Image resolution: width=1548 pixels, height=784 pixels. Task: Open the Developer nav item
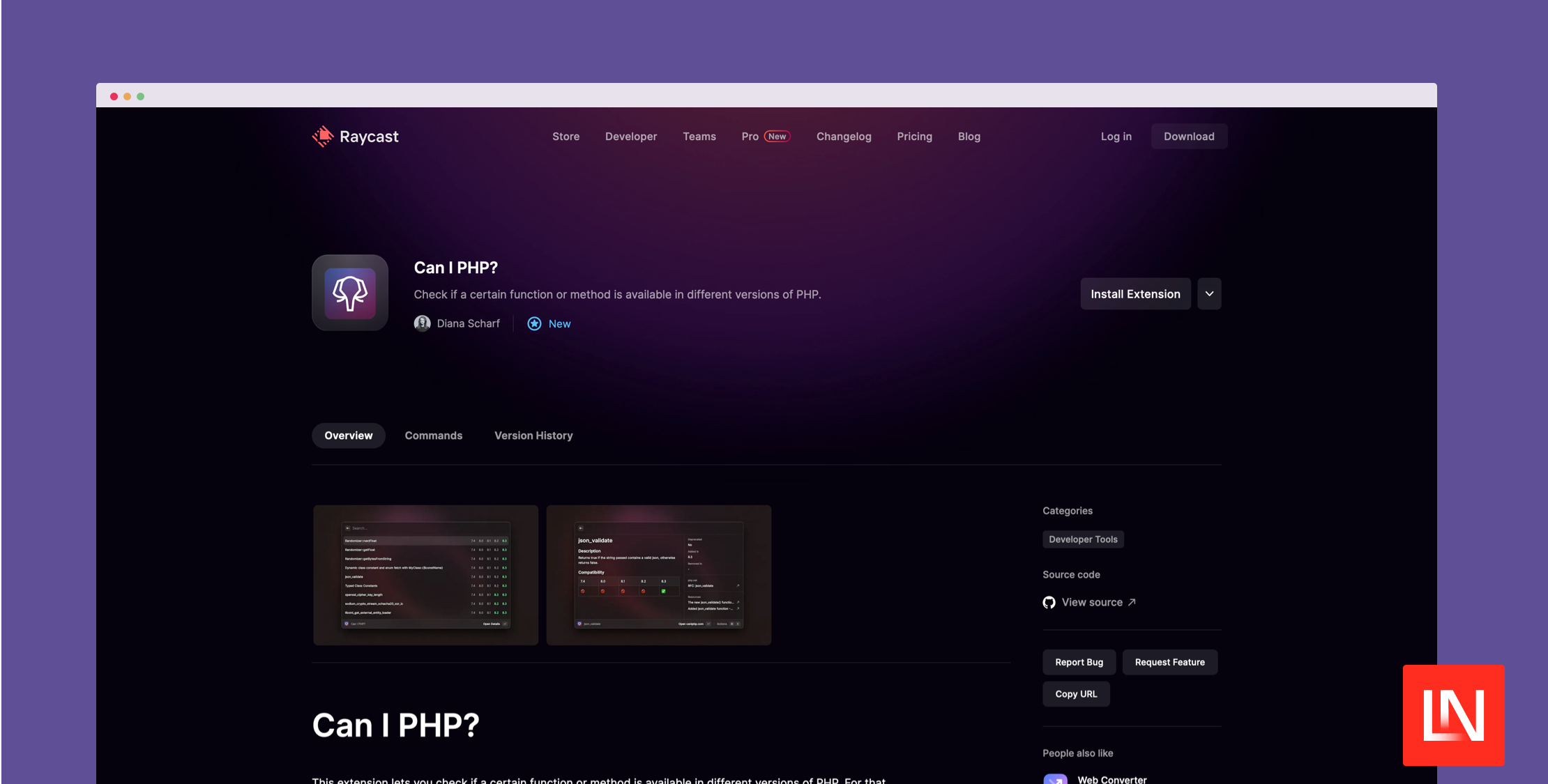pyautogui.click(x=631, y=137)
